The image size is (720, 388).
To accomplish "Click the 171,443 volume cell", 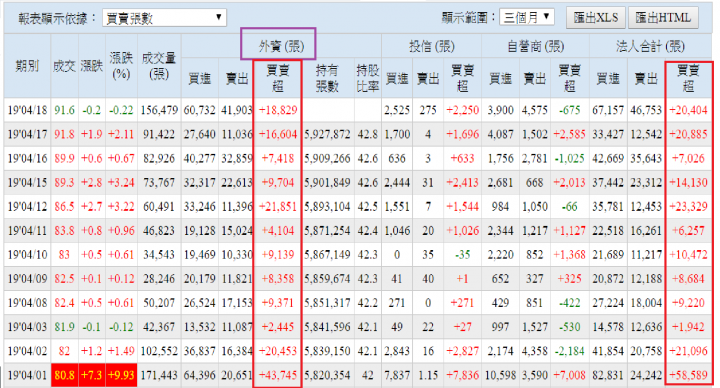I will pyautogui.click(x=159, y=375).
